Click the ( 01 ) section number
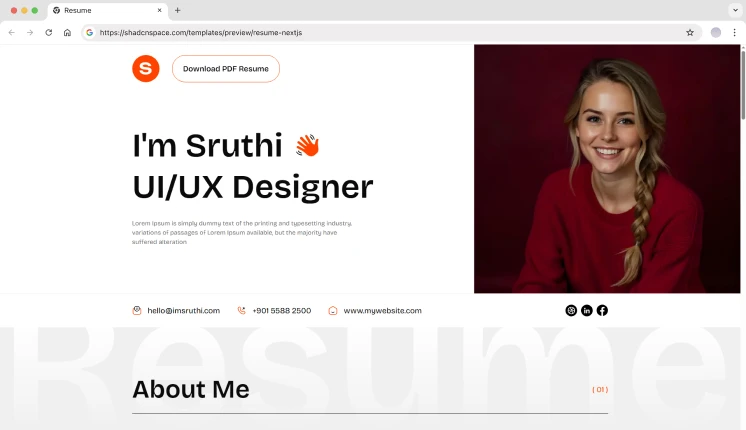Image resolution: width=746 pixels, height=430 pixels. [600, 390]
